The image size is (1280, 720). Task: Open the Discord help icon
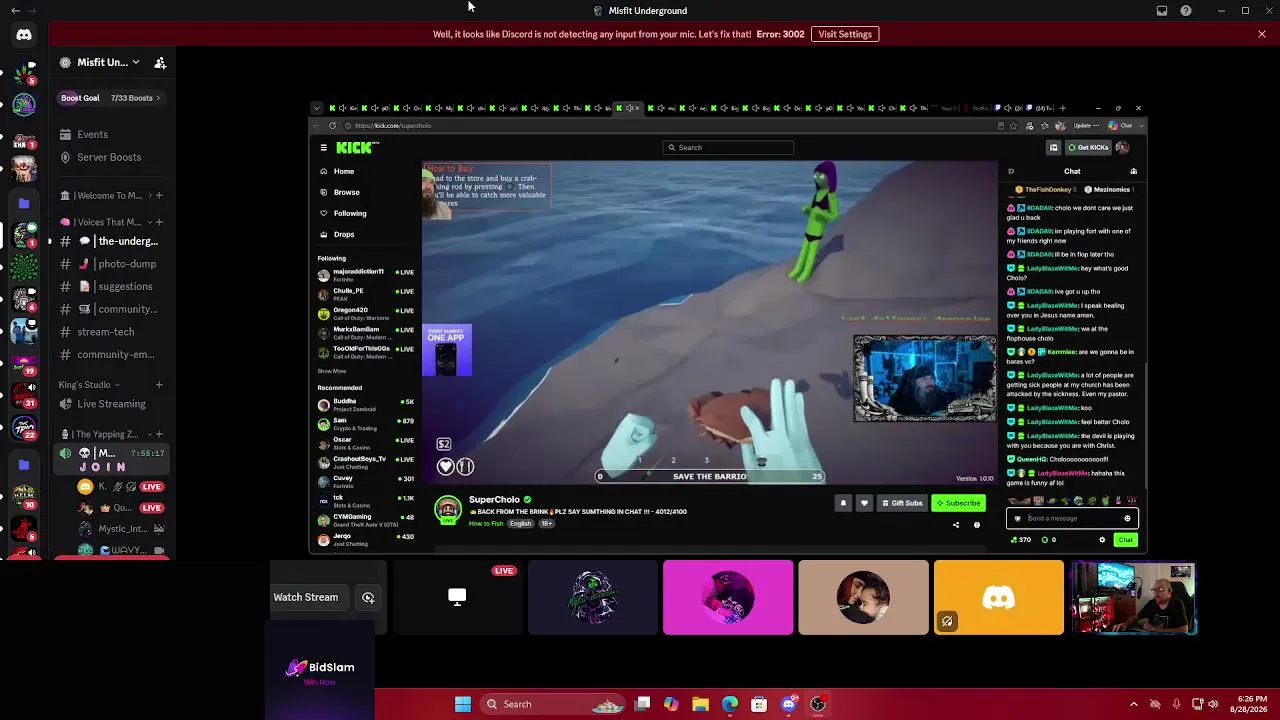pos(1186,11)
